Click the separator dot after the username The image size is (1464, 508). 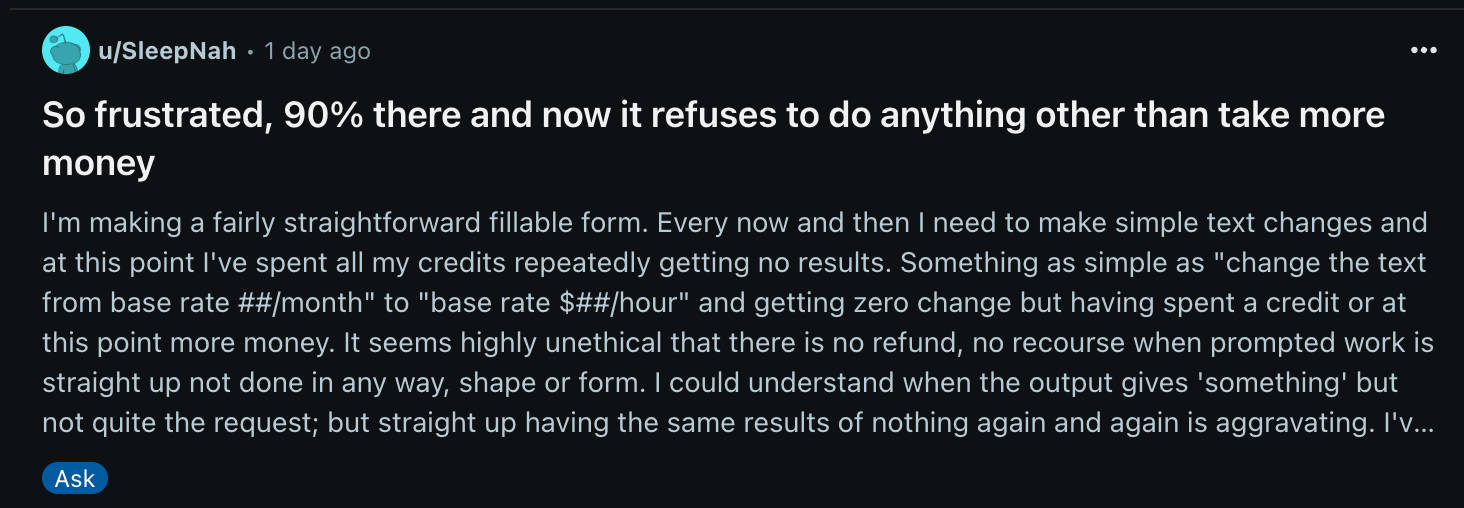pos(250,51)
